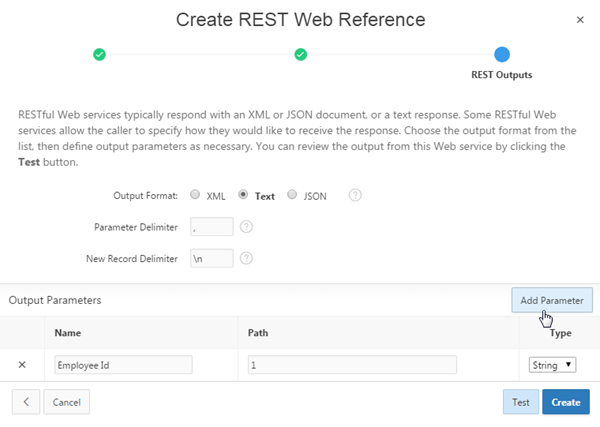This screenshot has width=600, height=427.
Task: Select Text output format
Action: click(x=243, y=196)
